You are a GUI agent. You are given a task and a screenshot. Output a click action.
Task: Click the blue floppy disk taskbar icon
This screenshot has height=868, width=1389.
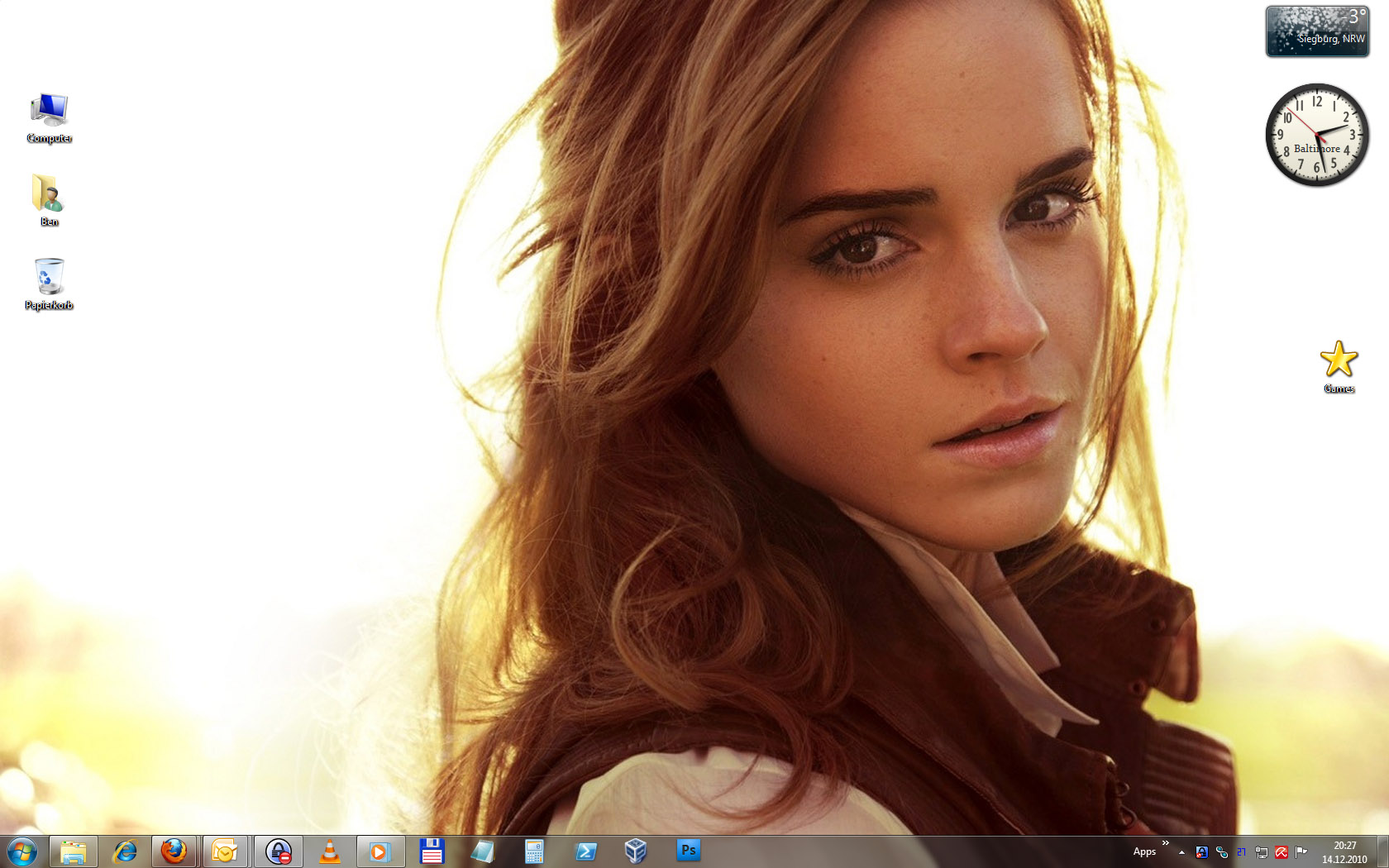tap(432, 851)
